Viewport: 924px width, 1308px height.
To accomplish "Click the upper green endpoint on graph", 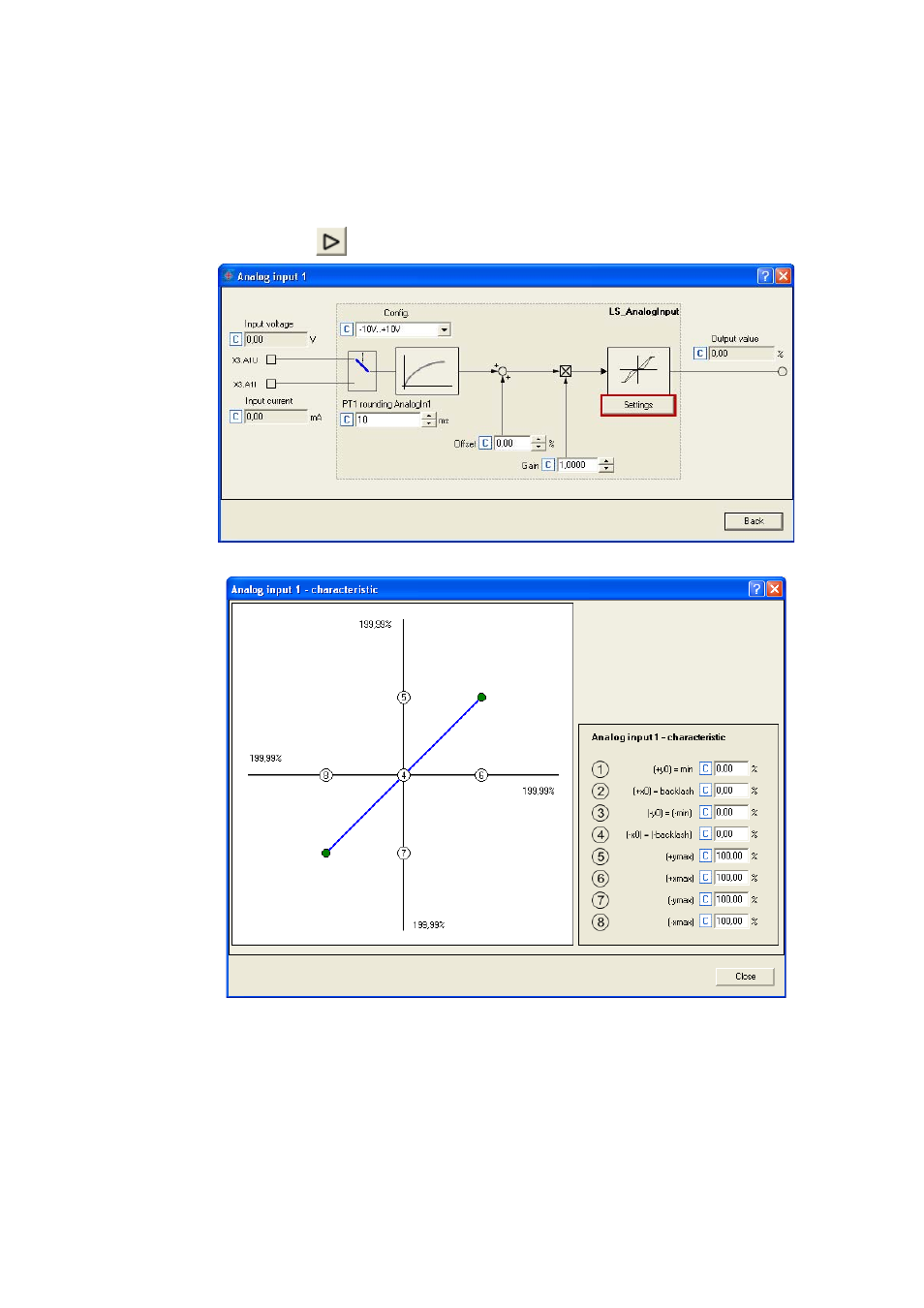I will [x=481, y=698].
